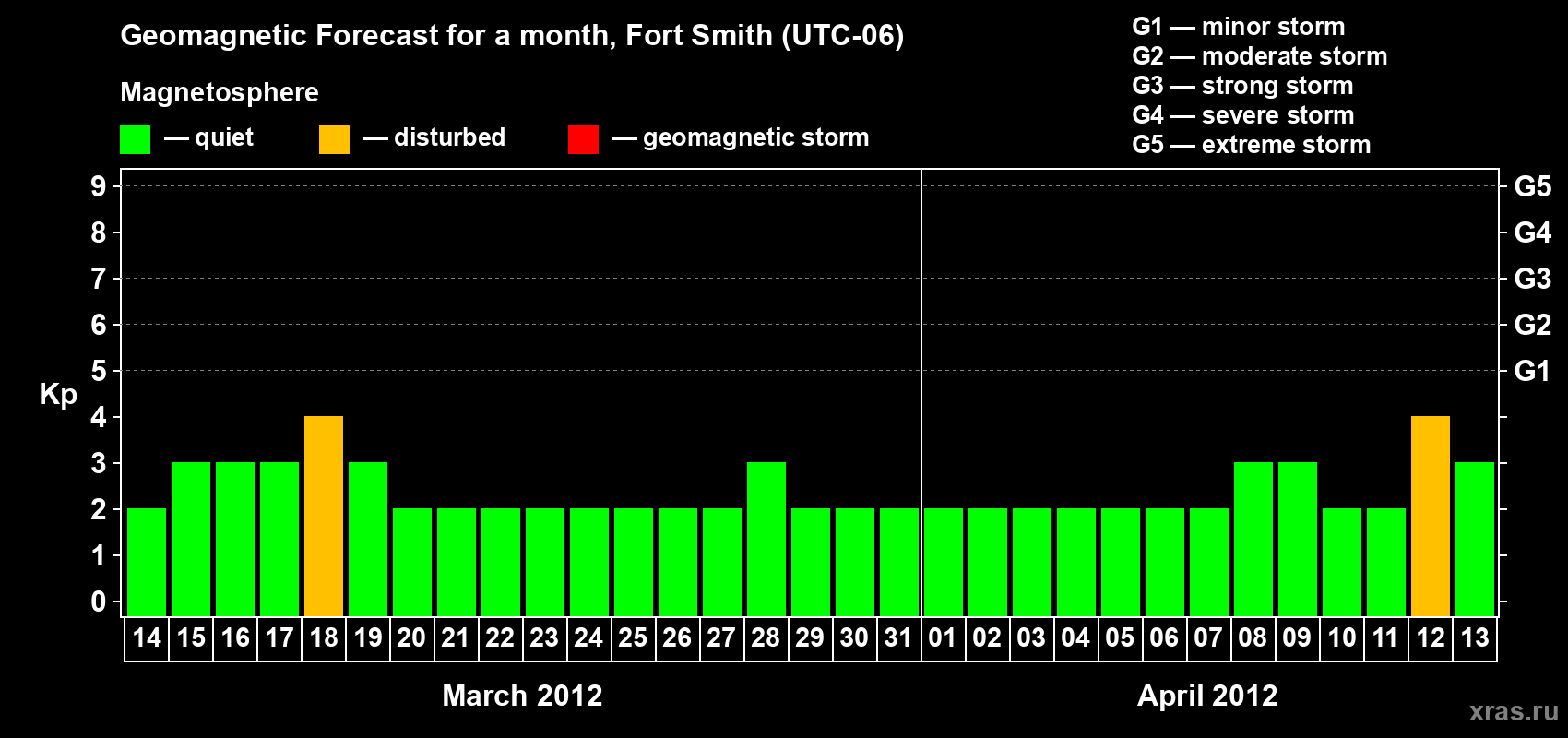This screenshot has width=1568, height=738.
Task: Click the 'quiet' legend label
Action: 224,137
